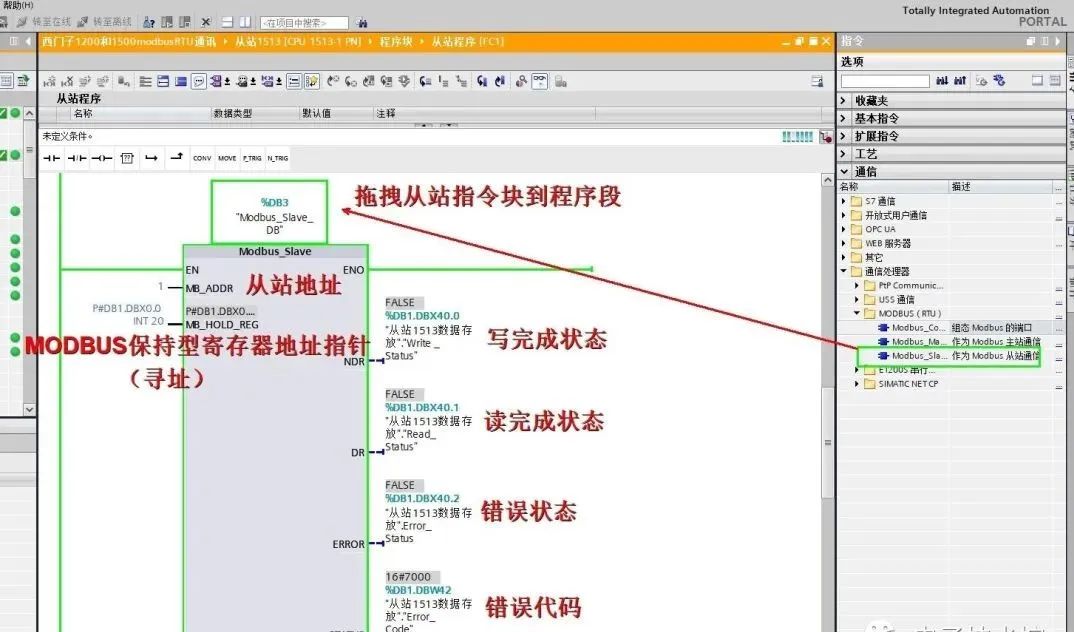Click the editor vertical scrollbar up arrow
The width and height of the screenshot is (1074, 632).
click(827, 180)
